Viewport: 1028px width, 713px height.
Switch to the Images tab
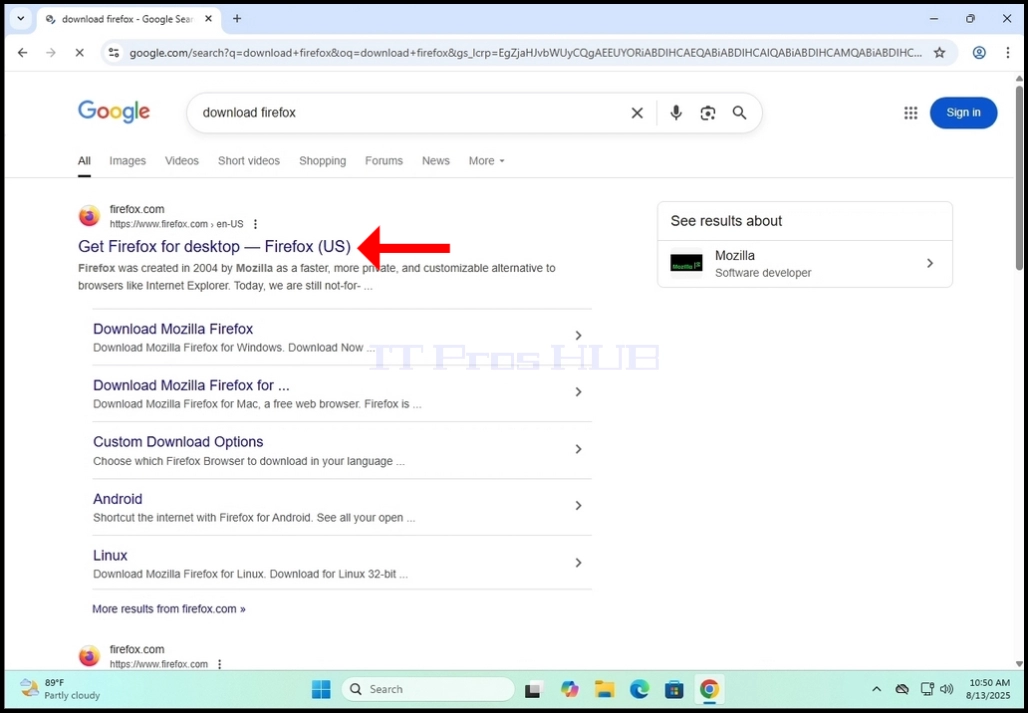coord(127,161)
